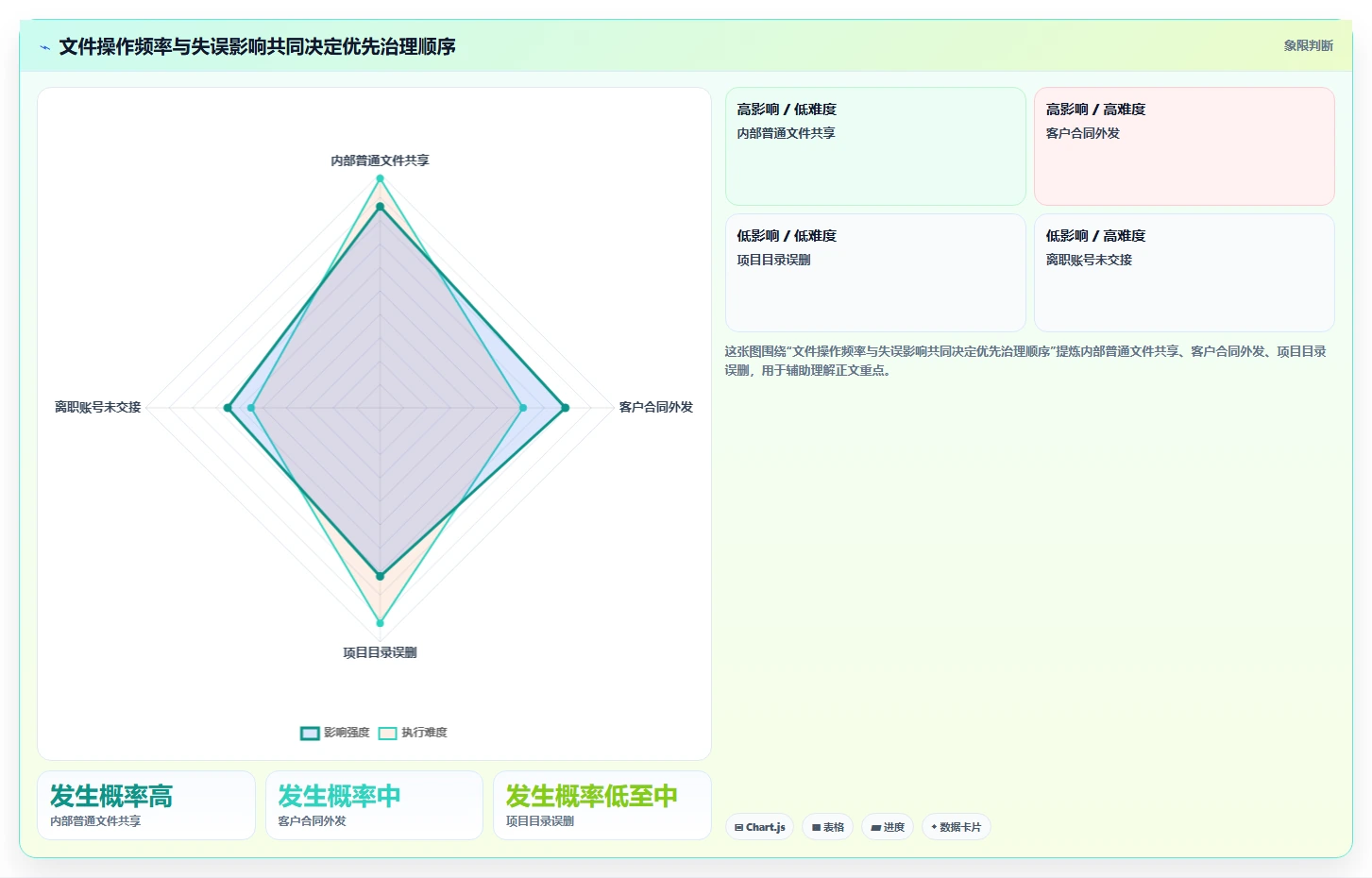Click the Chart.js tag
The image size is (1372, 878).
point(760,827)
